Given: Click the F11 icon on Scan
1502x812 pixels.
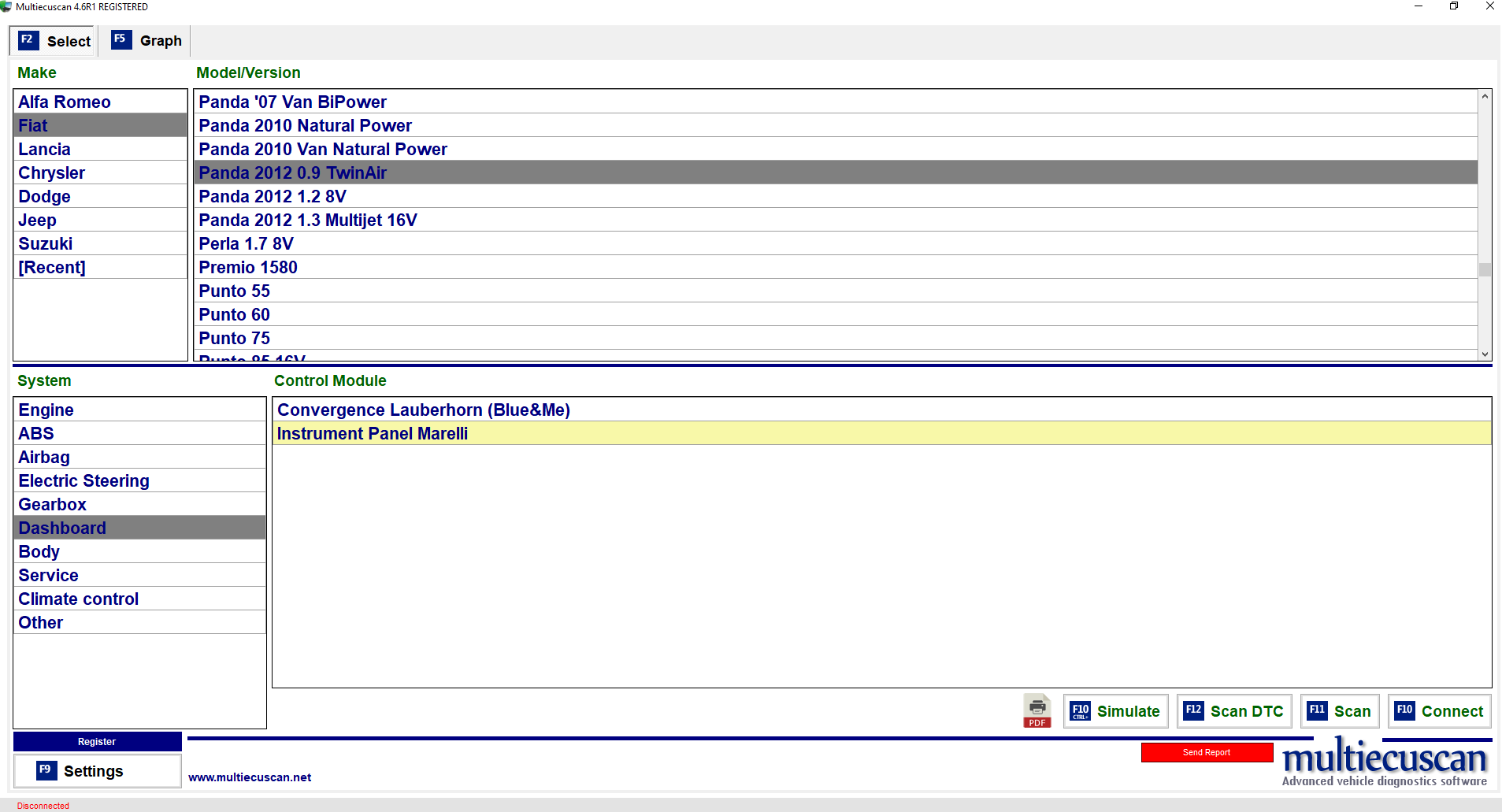Looking at the screenshot, I should [1317, 711].
